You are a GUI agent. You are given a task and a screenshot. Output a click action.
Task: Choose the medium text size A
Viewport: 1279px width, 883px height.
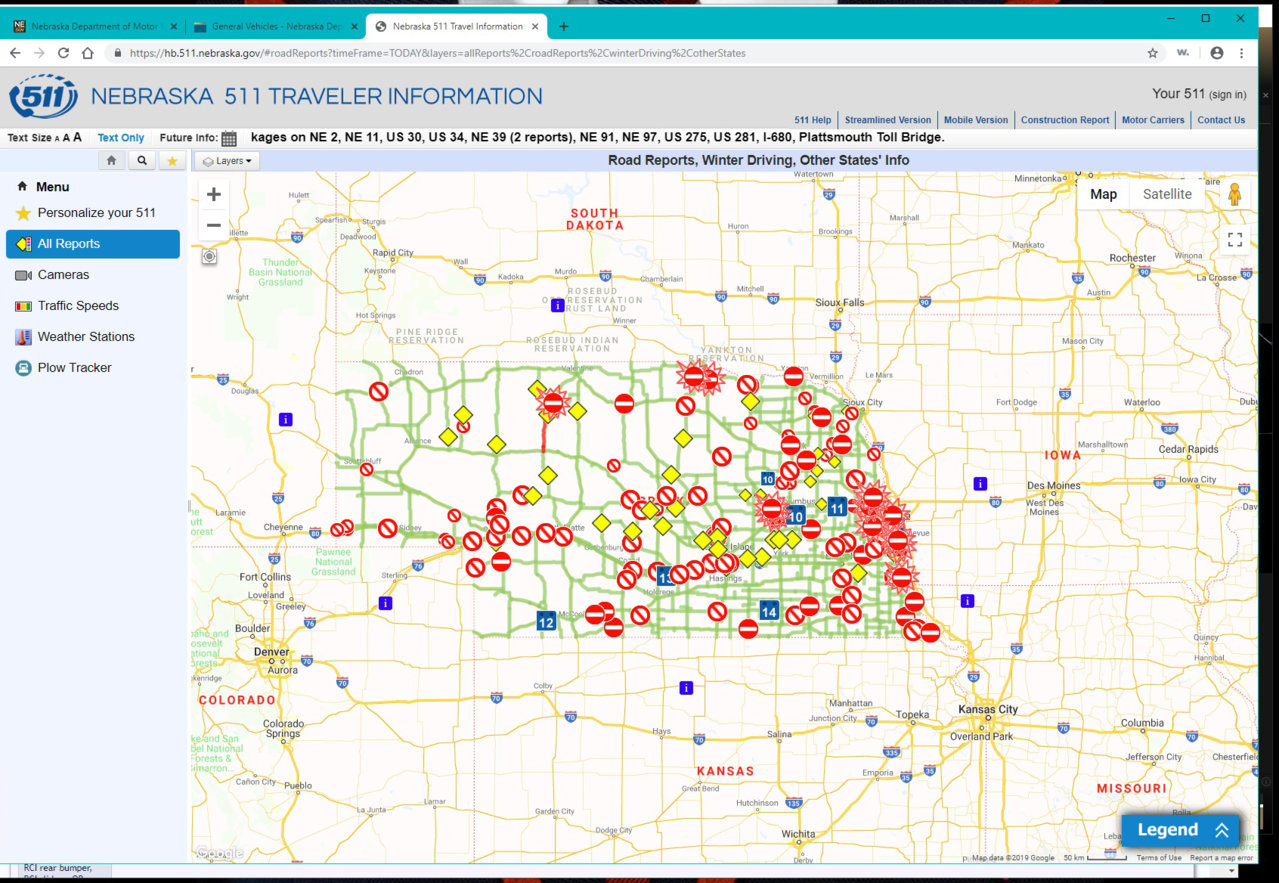coord(65,138)
